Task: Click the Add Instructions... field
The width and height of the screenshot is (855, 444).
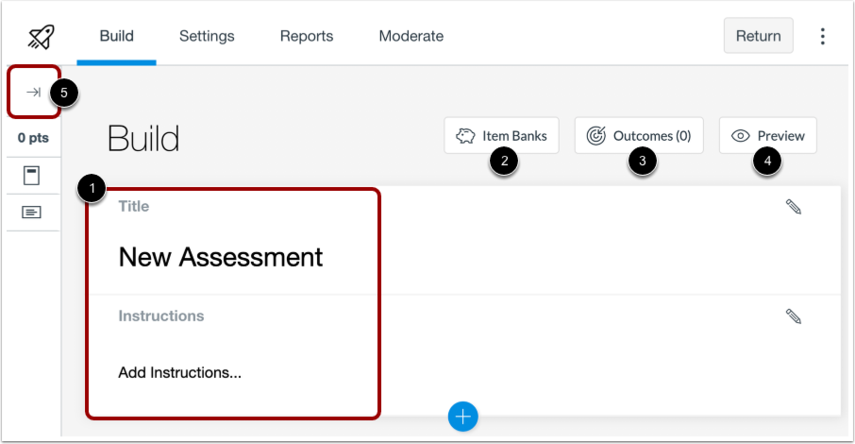Action: point(180,373)
